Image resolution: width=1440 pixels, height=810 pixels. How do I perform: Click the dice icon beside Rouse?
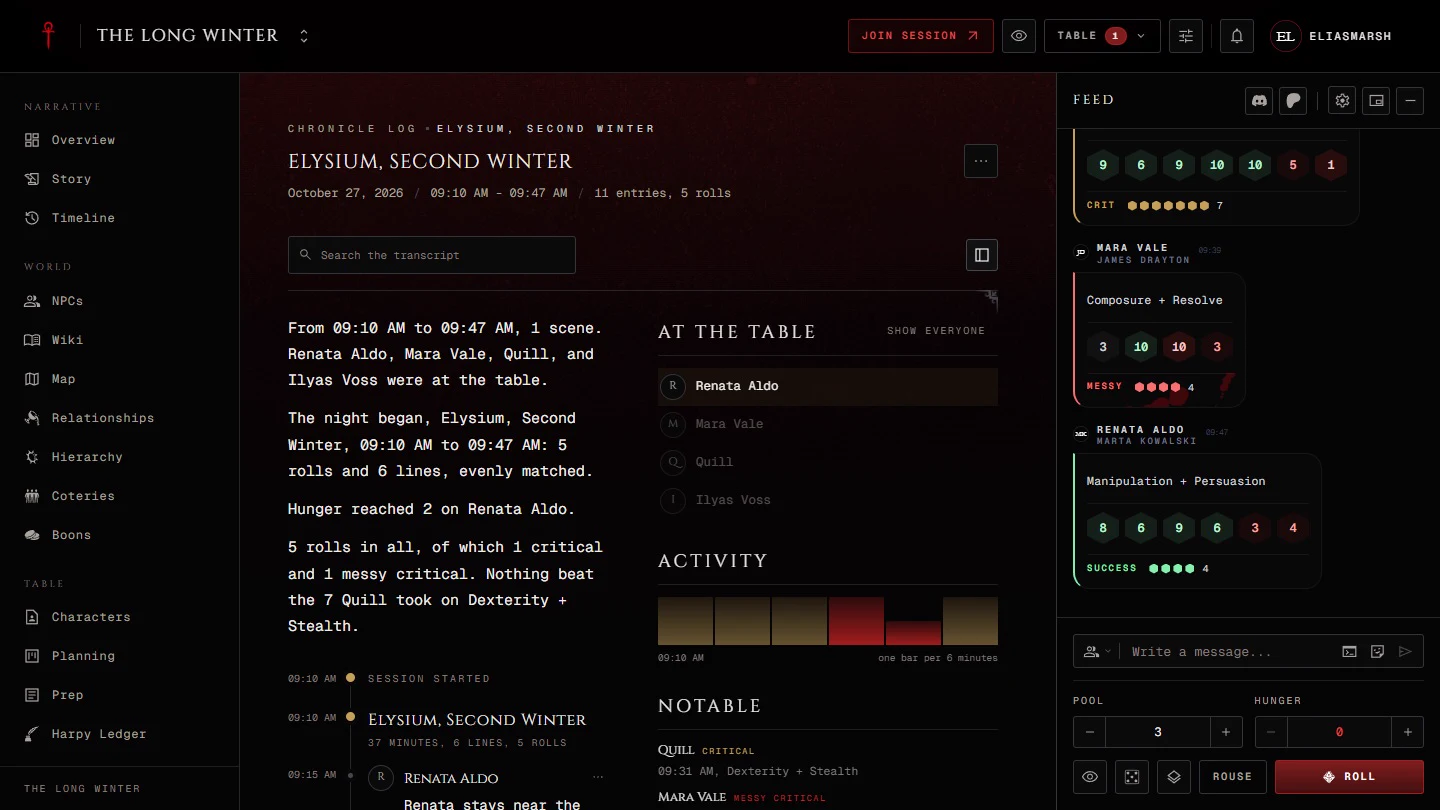point(1132,777)
